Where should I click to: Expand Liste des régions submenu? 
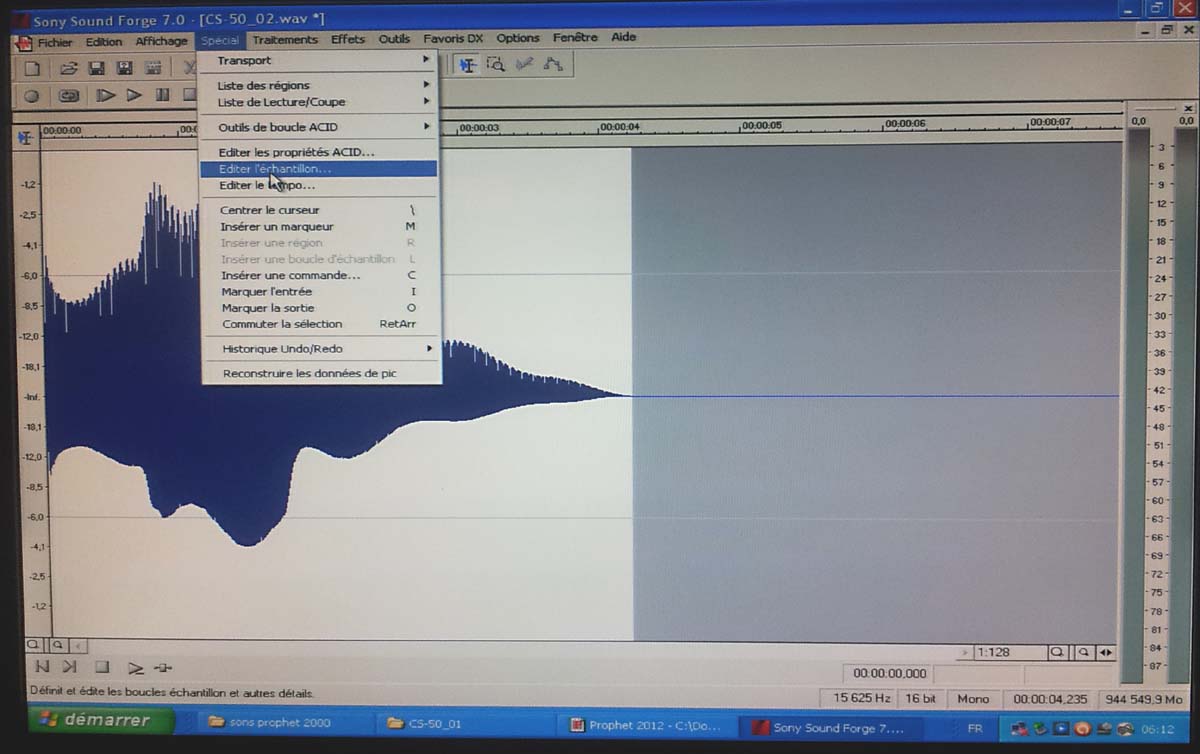click(x=320, y=86)
